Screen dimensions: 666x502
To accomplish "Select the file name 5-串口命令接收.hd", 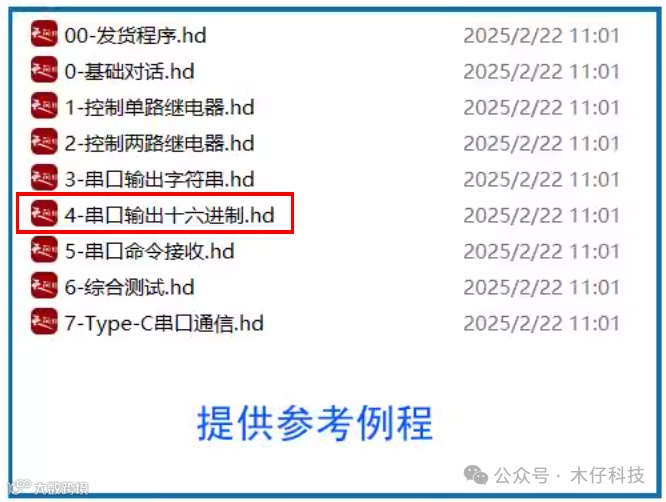I will tap(150, 251).
